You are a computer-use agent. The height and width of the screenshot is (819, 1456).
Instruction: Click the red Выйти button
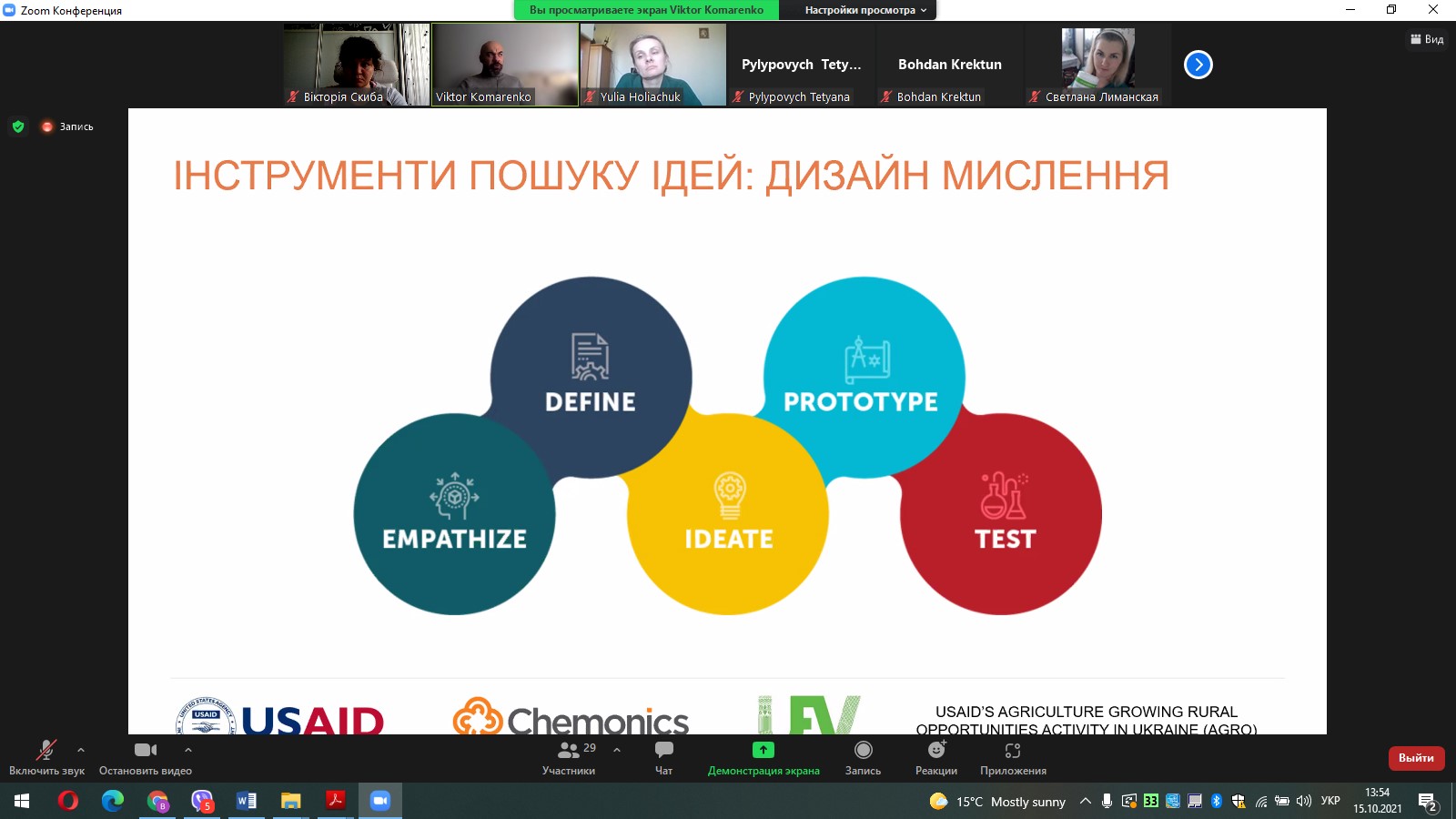coord(1416,758)
